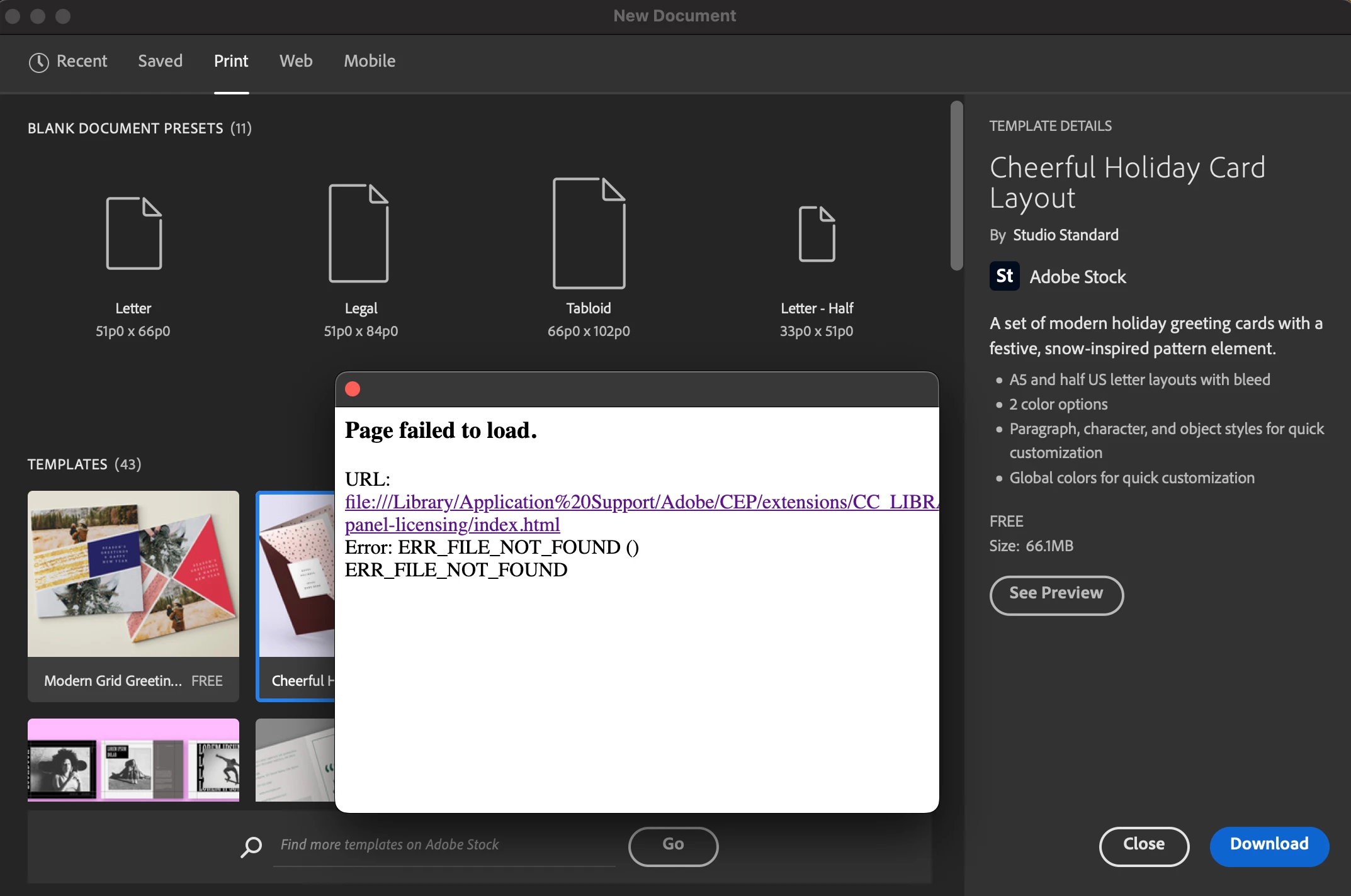The image size is (1351, 896).
Task: Pick the Tabloid page preset icon
Action: point(589,233)
